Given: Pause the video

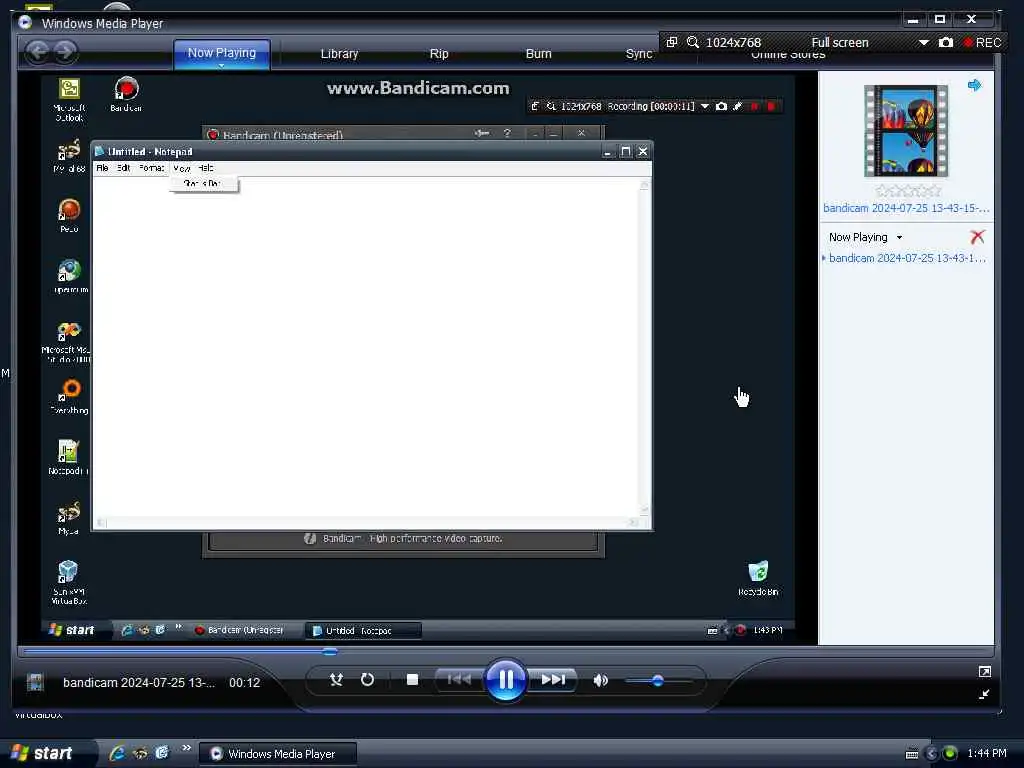Looking at the screenshot, I should click(x=505, y=680).
